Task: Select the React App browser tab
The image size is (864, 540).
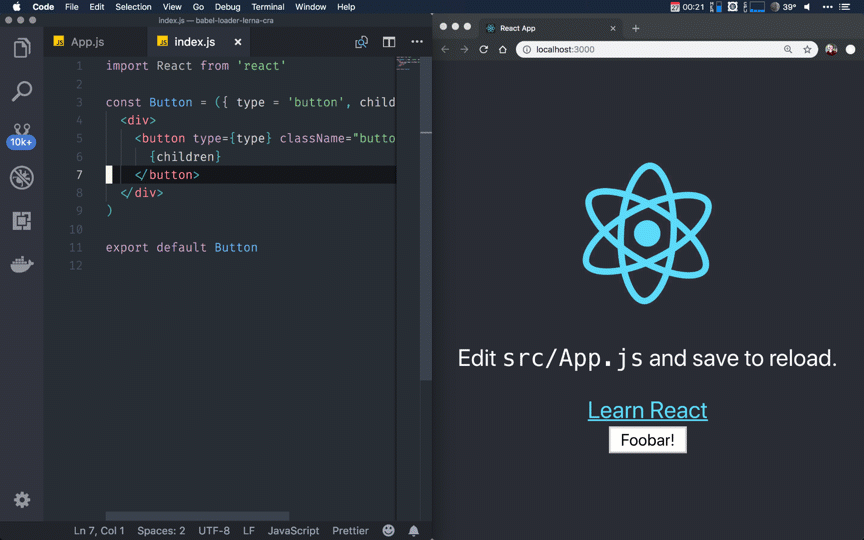Action: [551, 28]
